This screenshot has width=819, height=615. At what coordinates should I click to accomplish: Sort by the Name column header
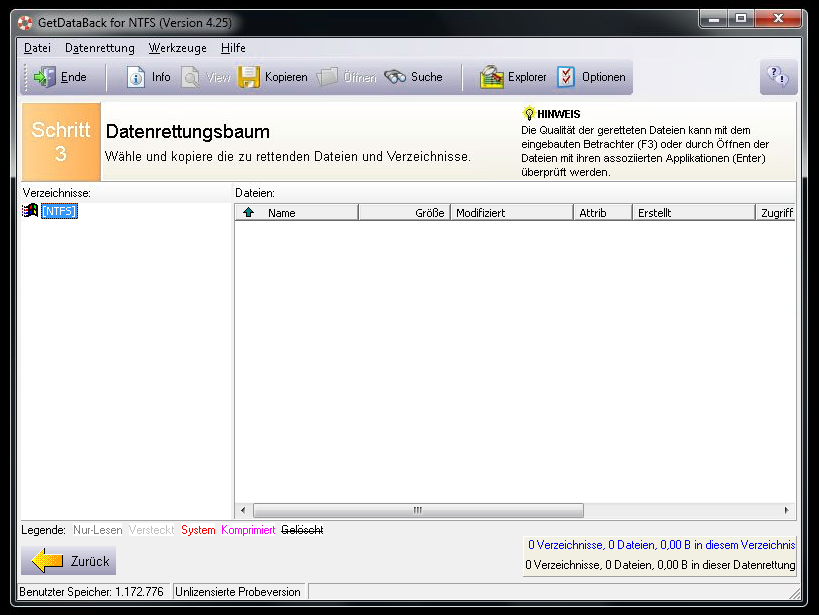pyautogui.click(x=297, y=213)
